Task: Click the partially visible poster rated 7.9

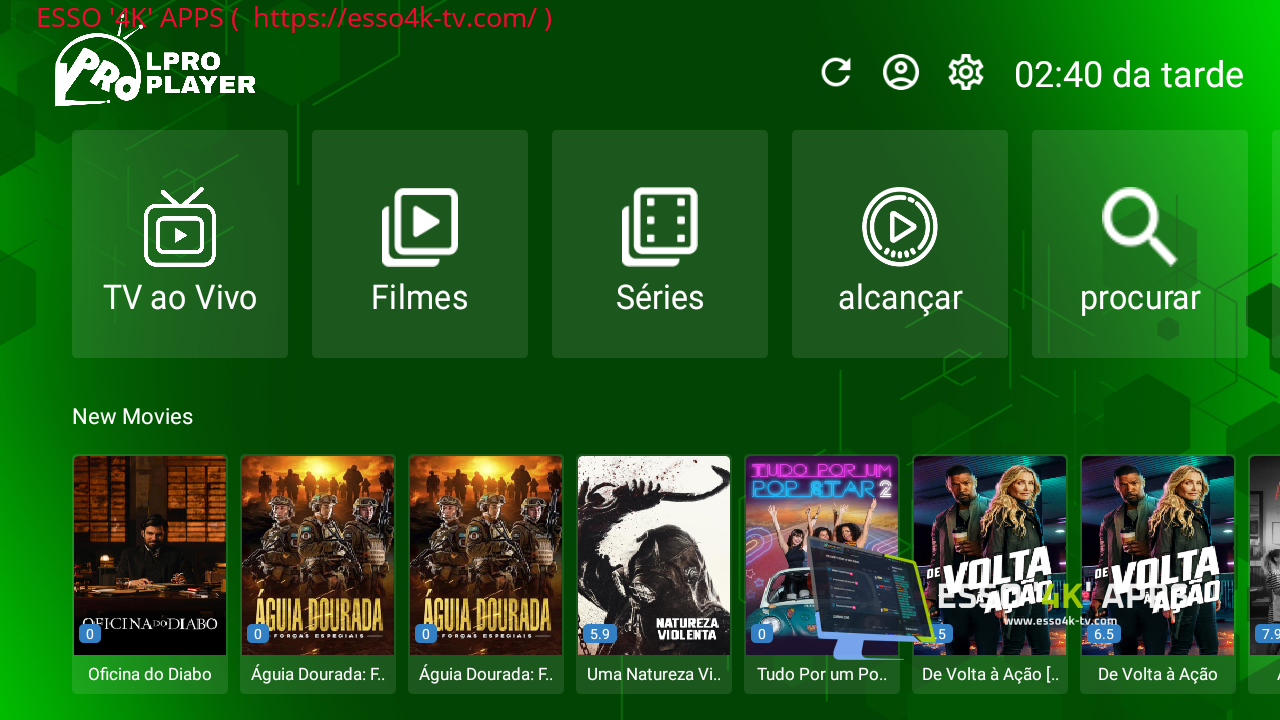Action: click(1265, 555)
